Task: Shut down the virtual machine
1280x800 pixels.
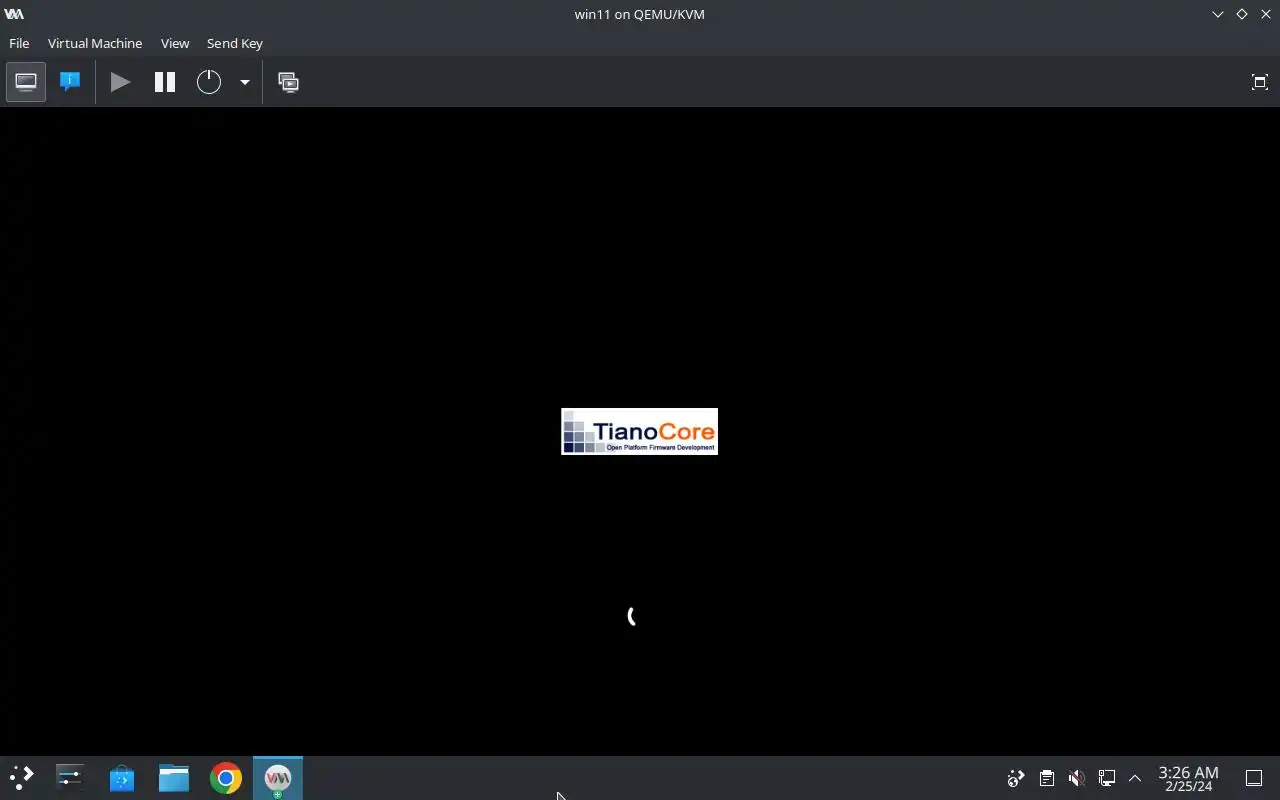Action: 208,82
